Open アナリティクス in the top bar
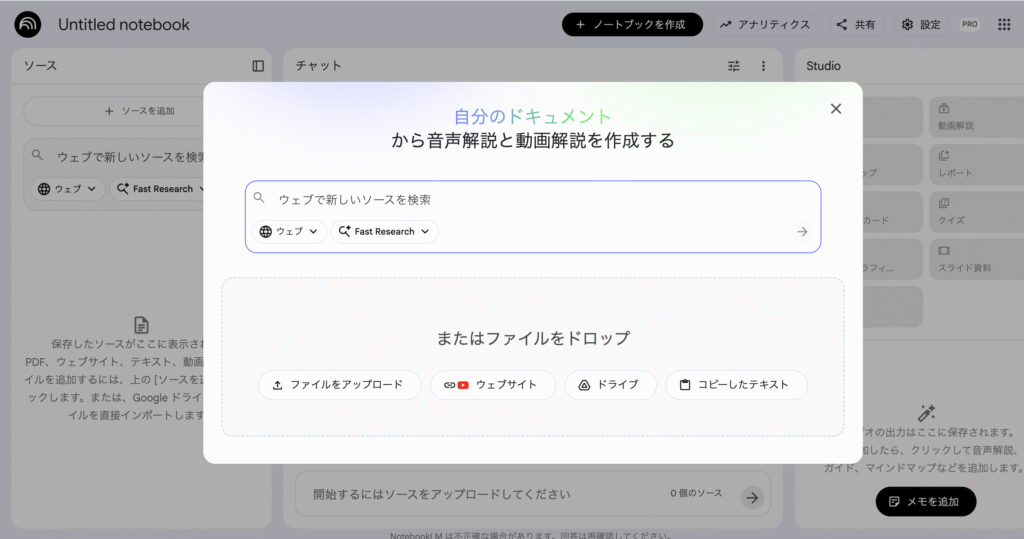This screenshot has height=539, width=1024. tap(765, 25)
